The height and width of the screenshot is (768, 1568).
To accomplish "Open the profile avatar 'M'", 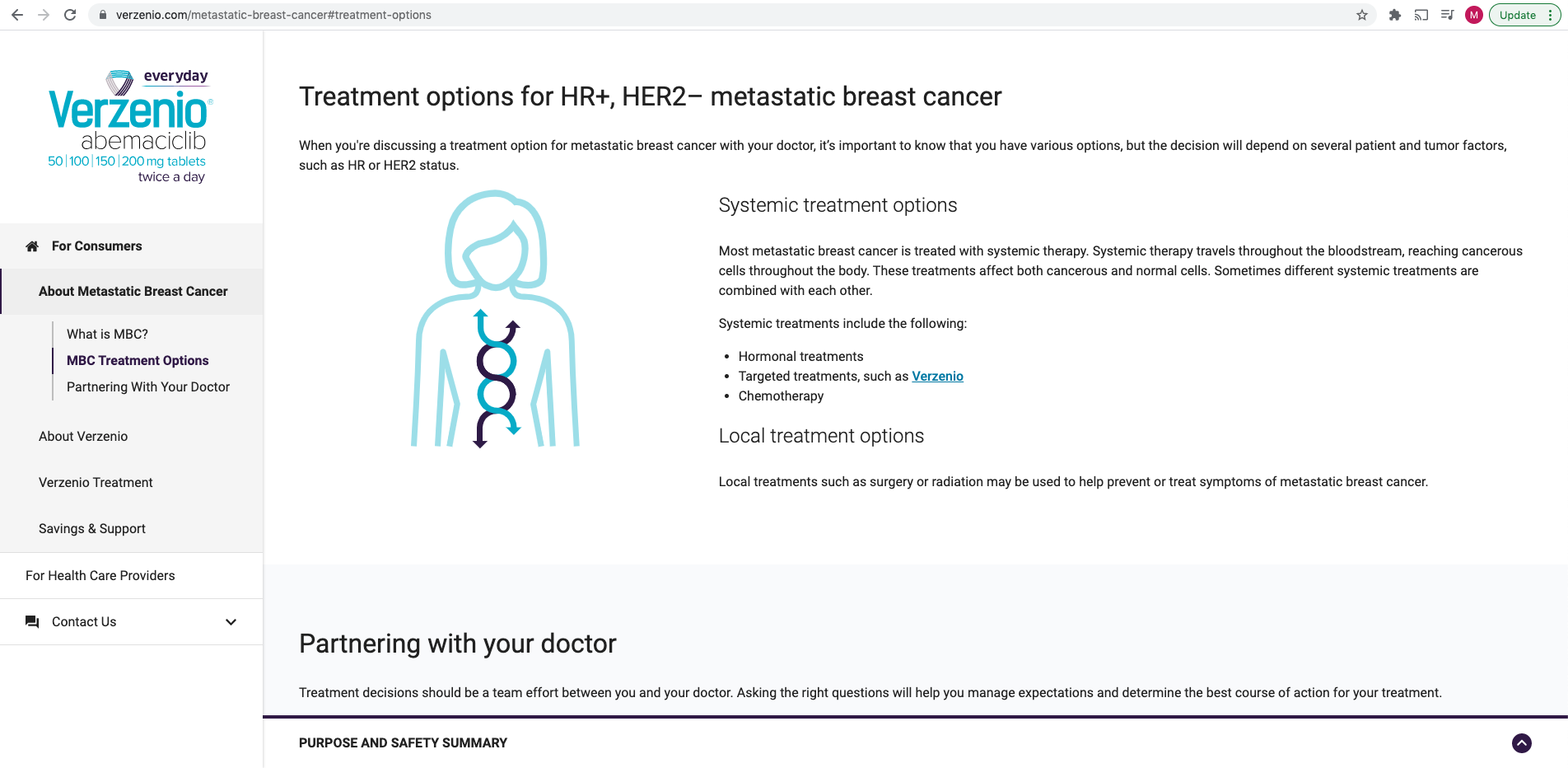I will [1474, 15].
